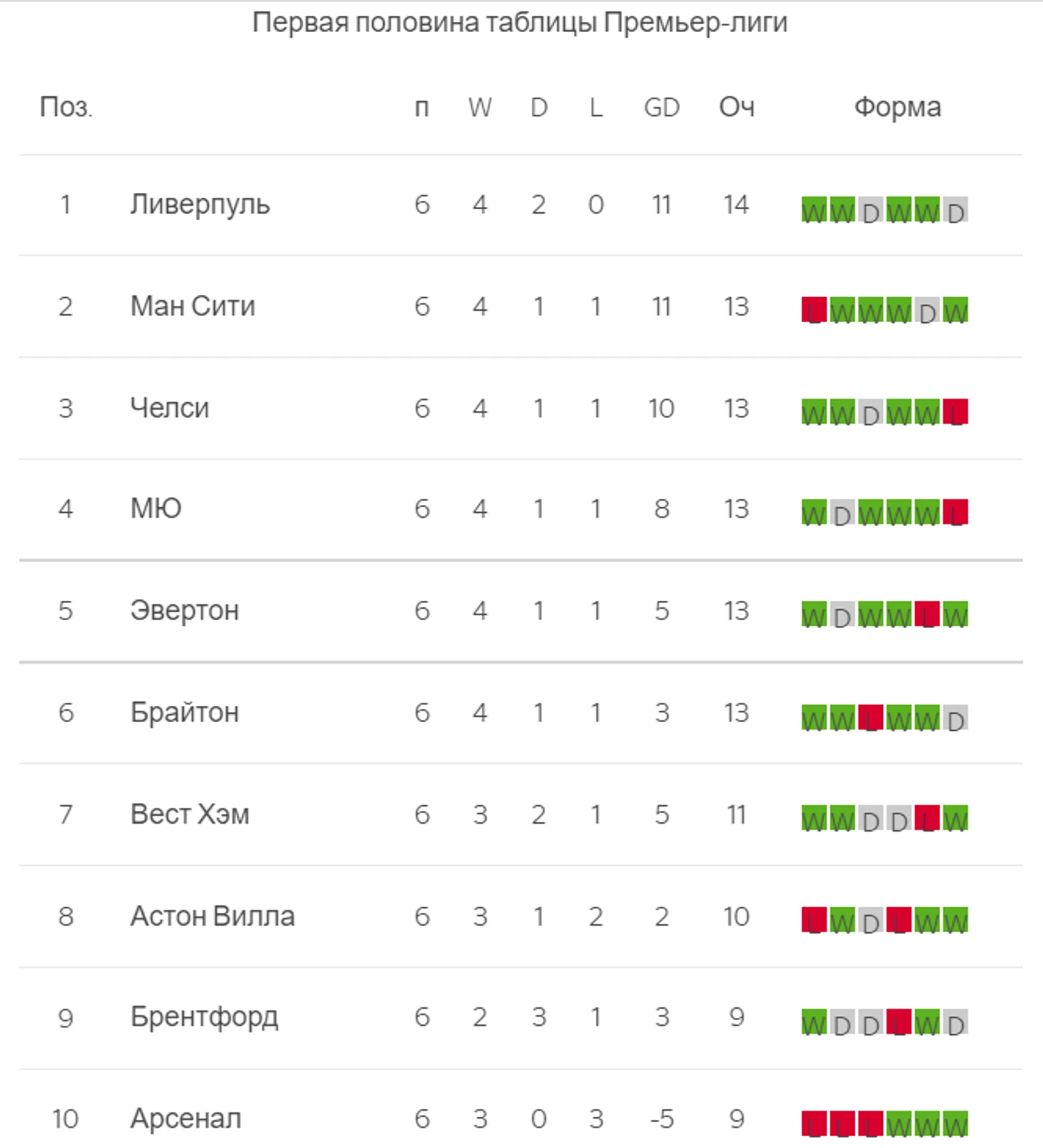Click the W wins column header
This screenshot has height=1148, width=1043.
pos(480,107)
